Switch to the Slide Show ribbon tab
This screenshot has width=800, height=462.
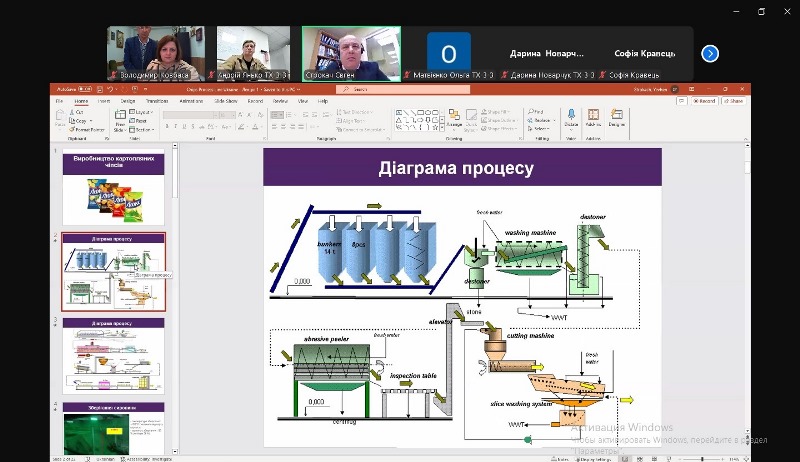[226, 101]
